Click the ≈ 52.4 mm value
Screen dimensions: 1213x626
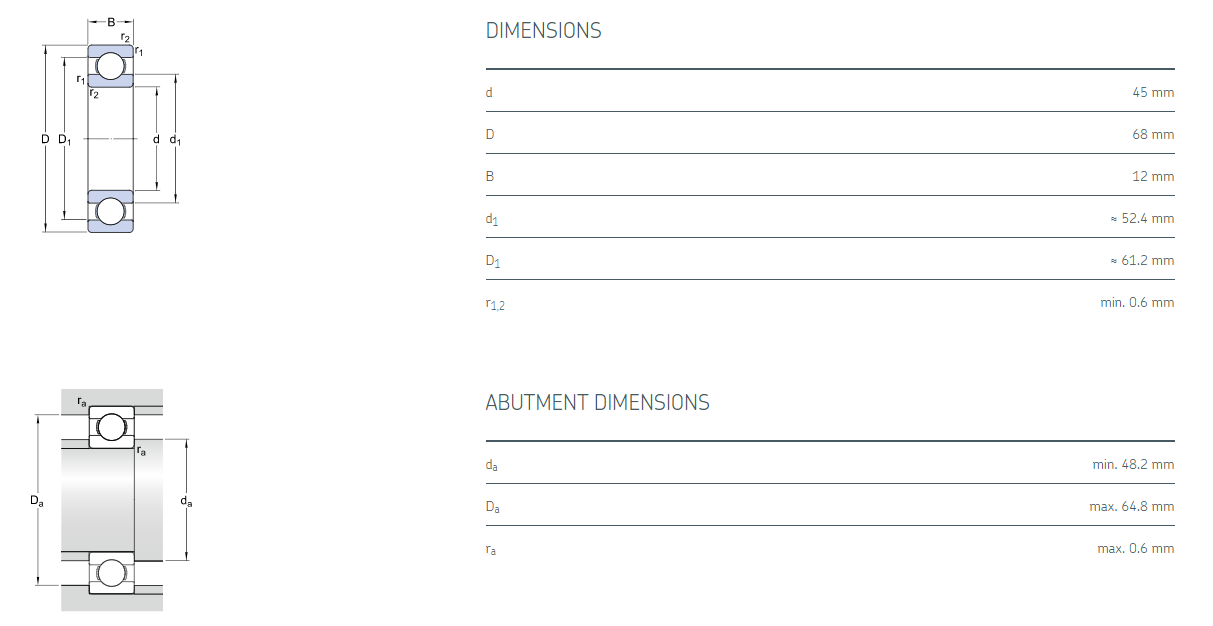tap(1142, 218)
